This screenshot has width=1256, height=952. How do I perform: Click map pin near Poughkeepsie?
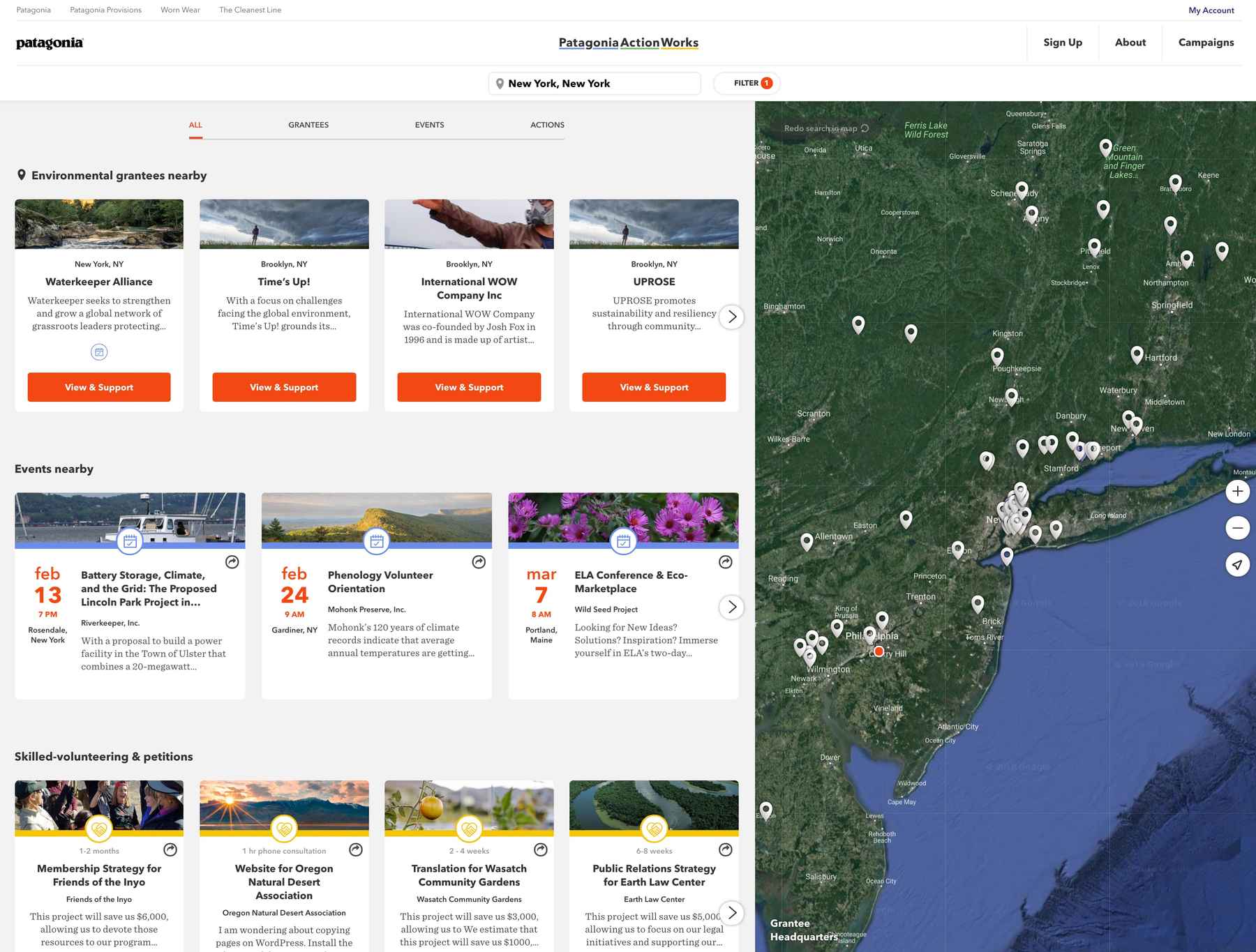pos(998,356)
